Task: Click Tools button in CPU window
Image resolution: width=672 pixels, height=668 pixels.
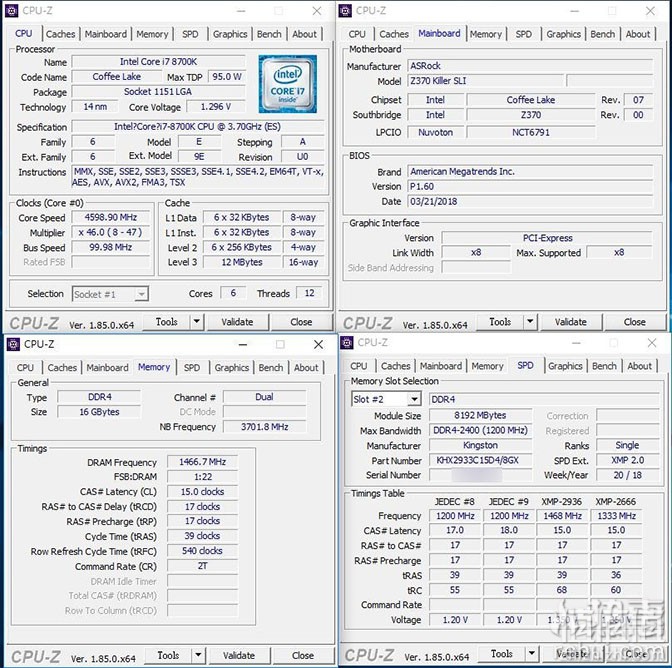Action: 166,322
